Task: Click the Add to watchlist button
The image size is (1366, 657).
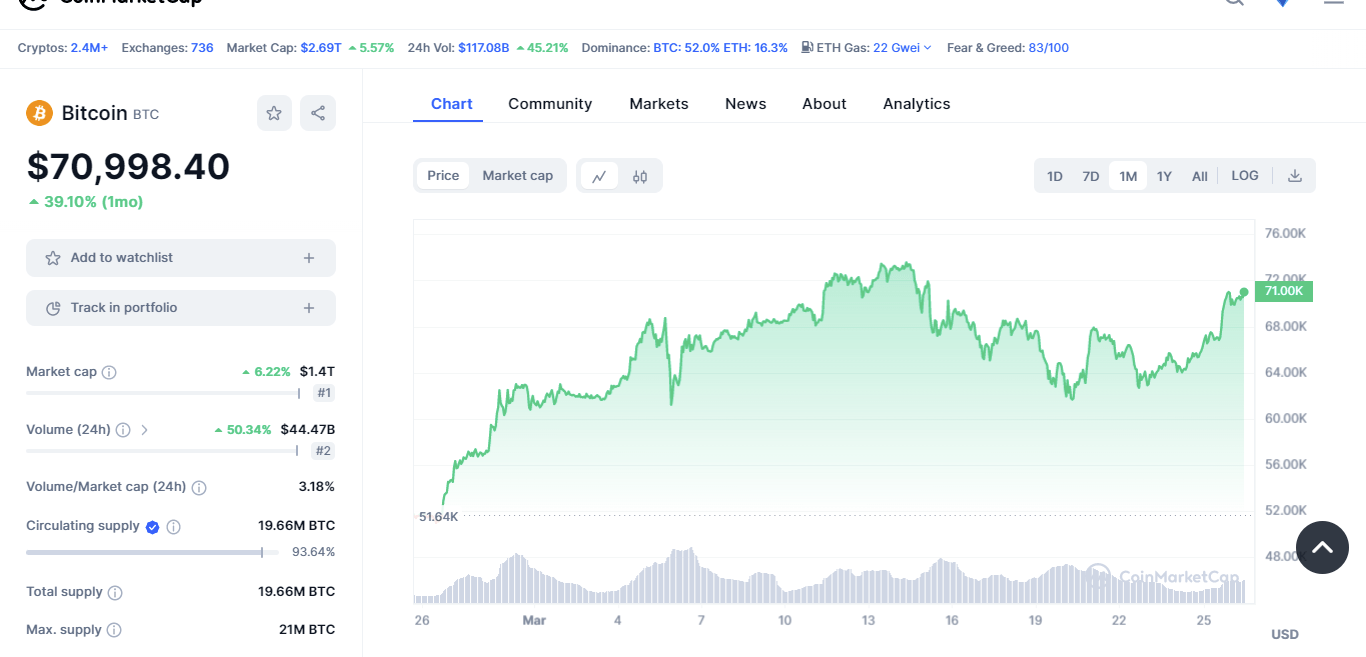Action: pos(181,258)
